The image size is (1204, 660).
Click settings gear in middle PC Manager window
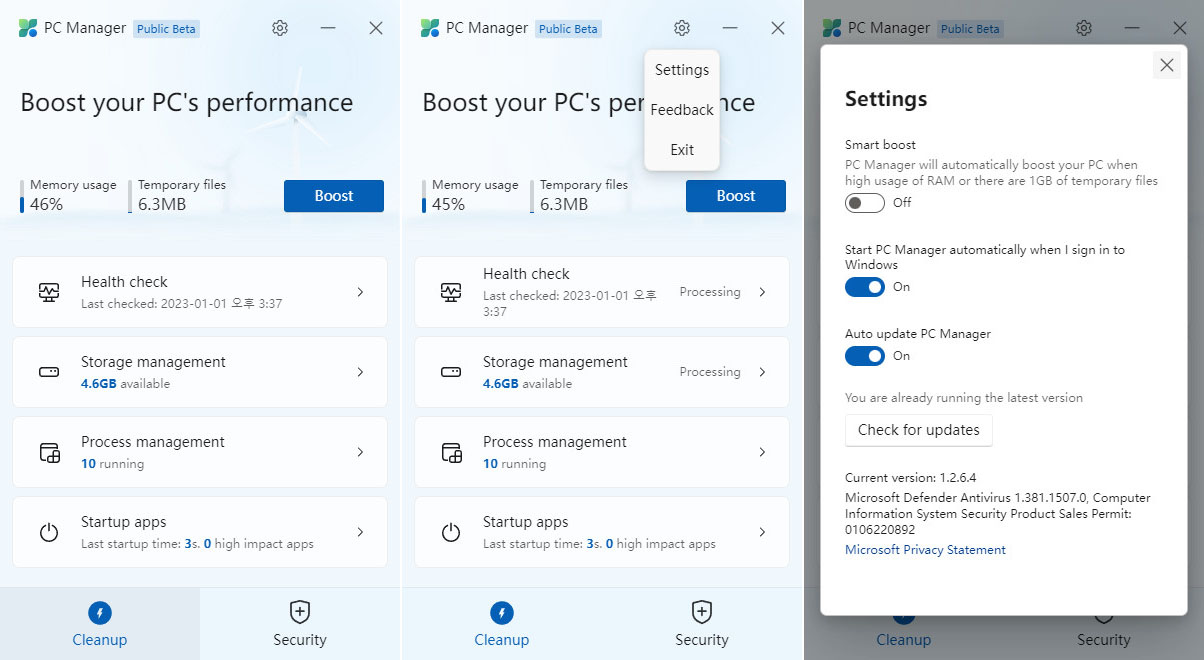[682, 28]
